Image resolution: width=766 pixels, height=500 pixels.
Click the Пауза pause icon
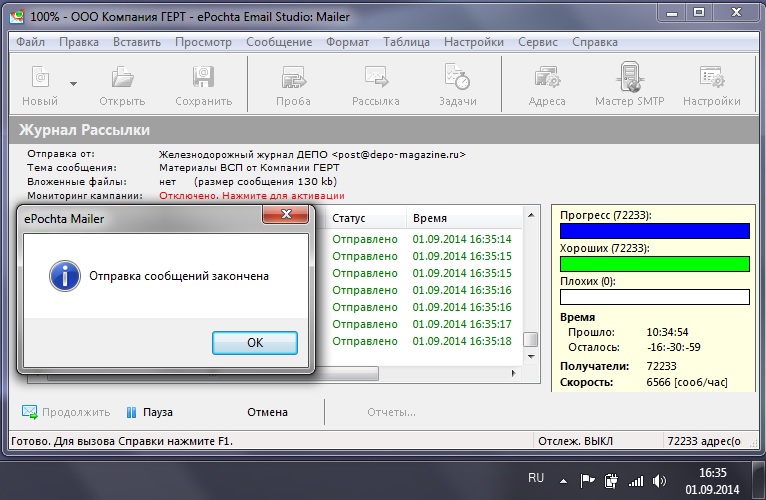click(131, 413)
